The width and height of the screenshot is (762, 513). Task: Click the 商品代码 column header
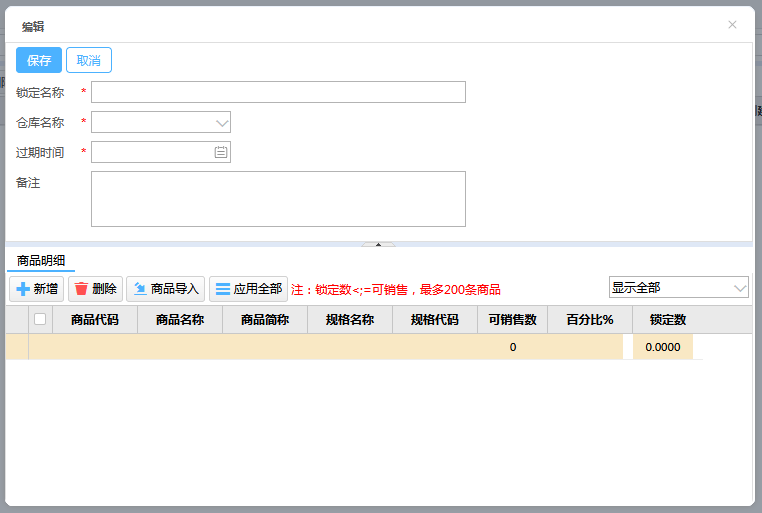(x=95, y=320)
